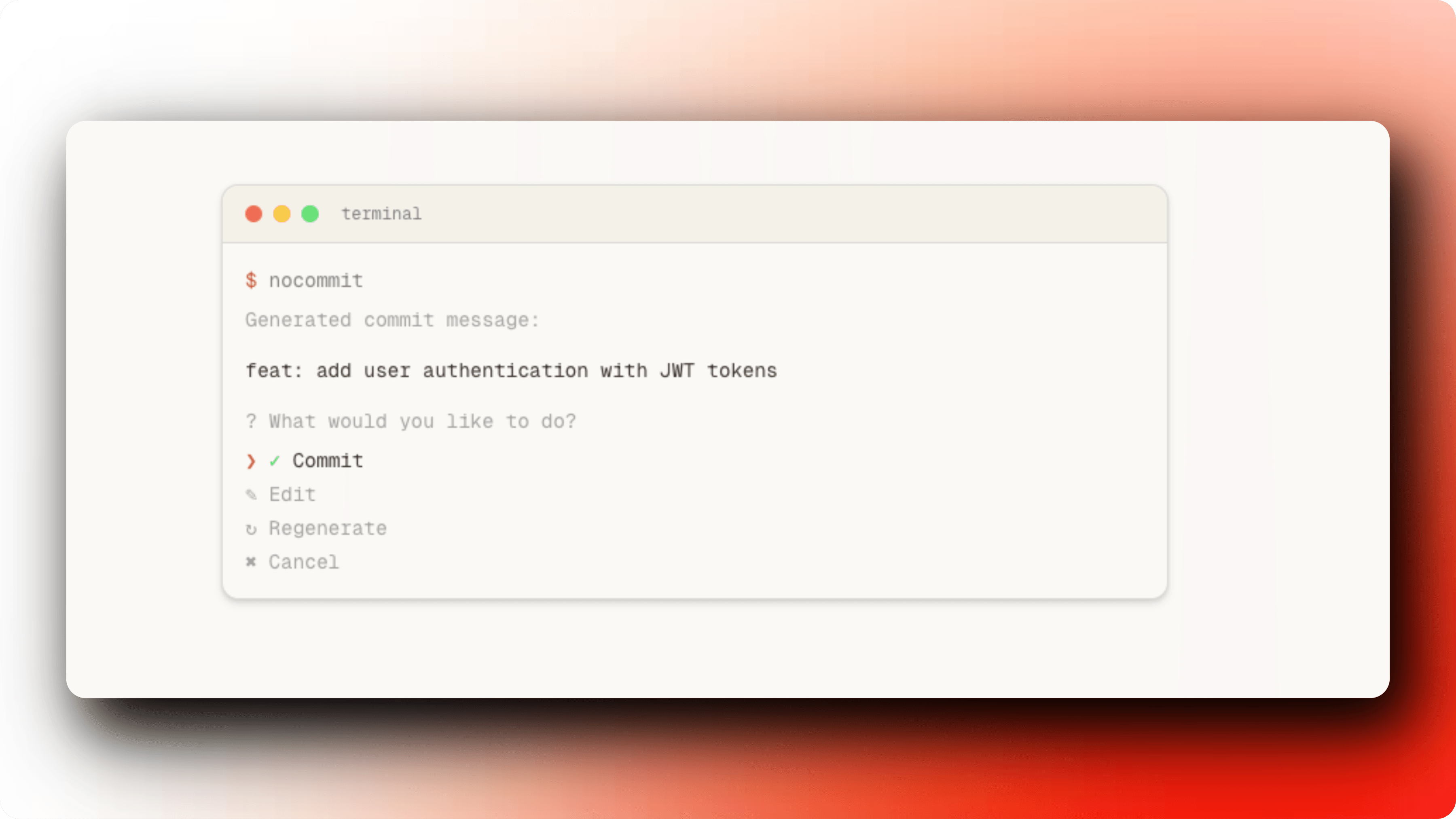Click the orange dollar prompt symbol
Image resolution: width=1456 pixels, height=819 pixels.
click(x=251, y=280)
